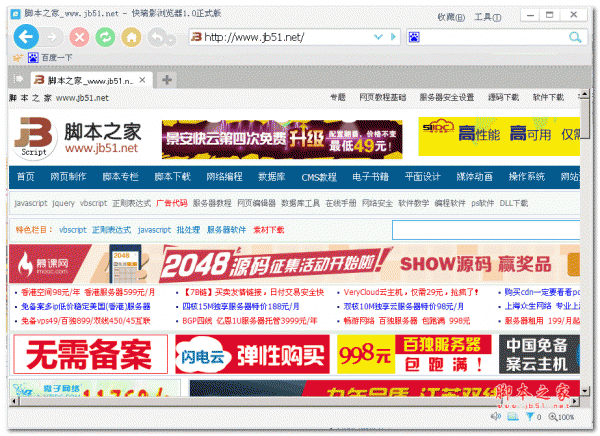Click the yellow 高性能 高可用 banner ad
600x436 pixels.
pos(499,136)
